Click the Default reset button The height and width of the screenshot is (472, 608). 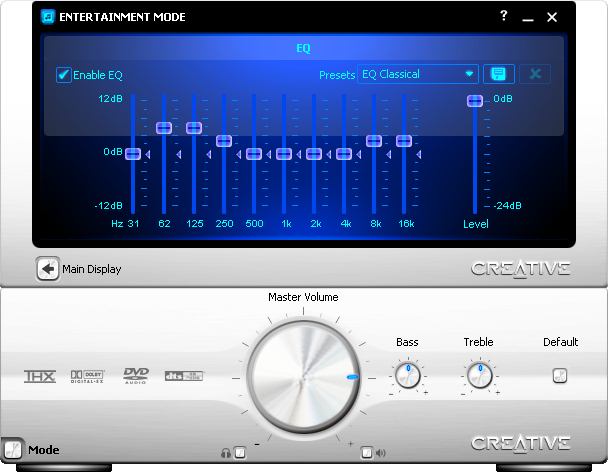tap(560, 376)
